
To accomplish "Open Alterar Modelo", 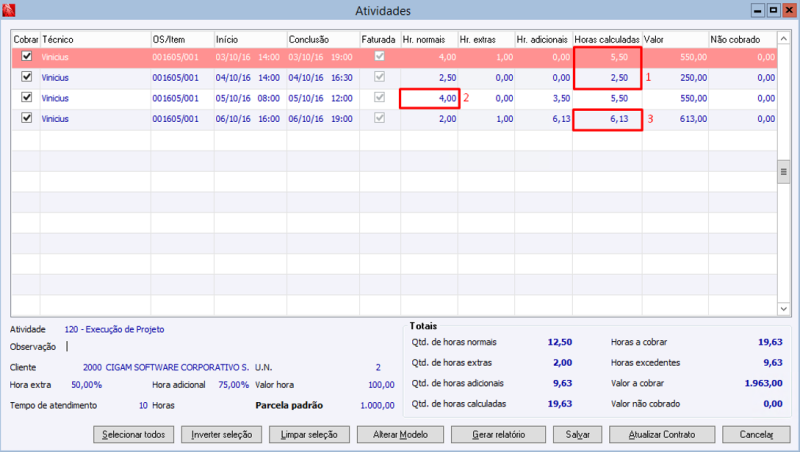I will point(401,435).
